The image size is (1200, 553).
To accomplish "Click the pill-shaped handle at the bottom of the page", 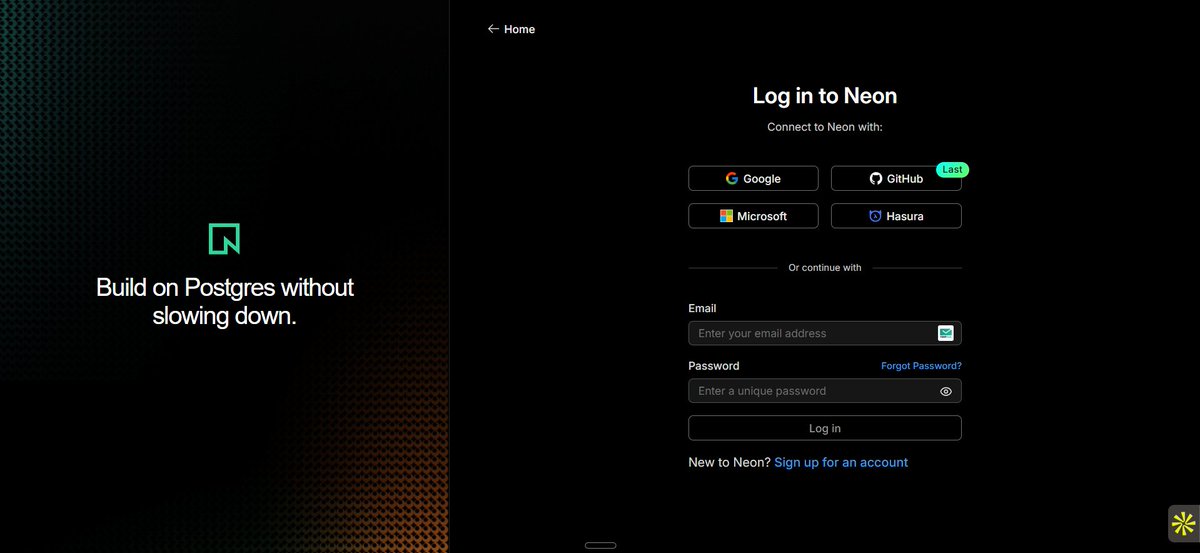I will pyautogui.click(x=600, y=545).
